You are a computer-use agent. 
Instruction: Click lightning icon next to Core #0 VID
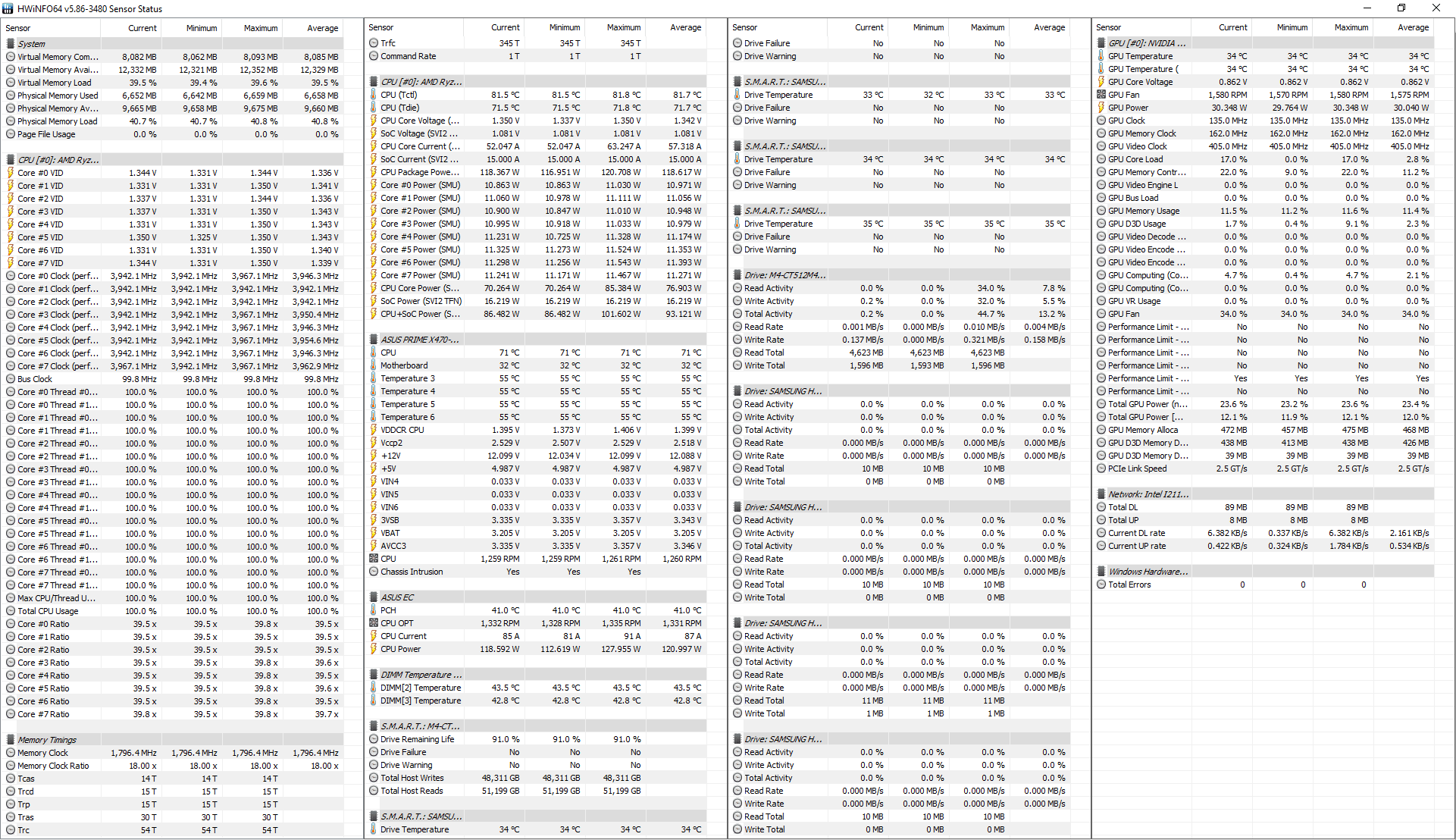(11, 173)
